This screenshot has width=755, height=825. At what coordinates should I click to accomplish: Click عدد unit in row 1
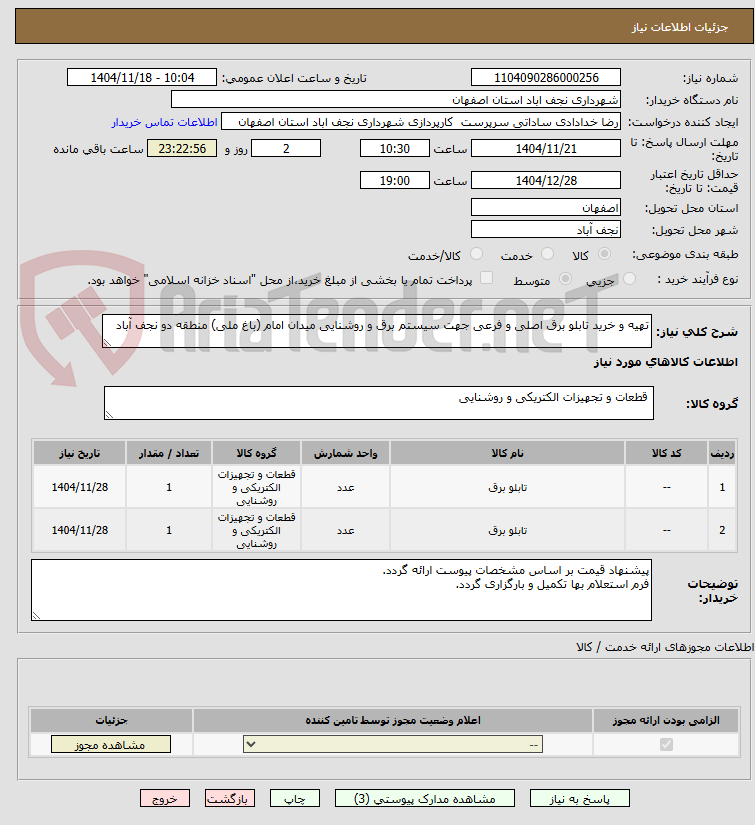[x=346, y=488]
